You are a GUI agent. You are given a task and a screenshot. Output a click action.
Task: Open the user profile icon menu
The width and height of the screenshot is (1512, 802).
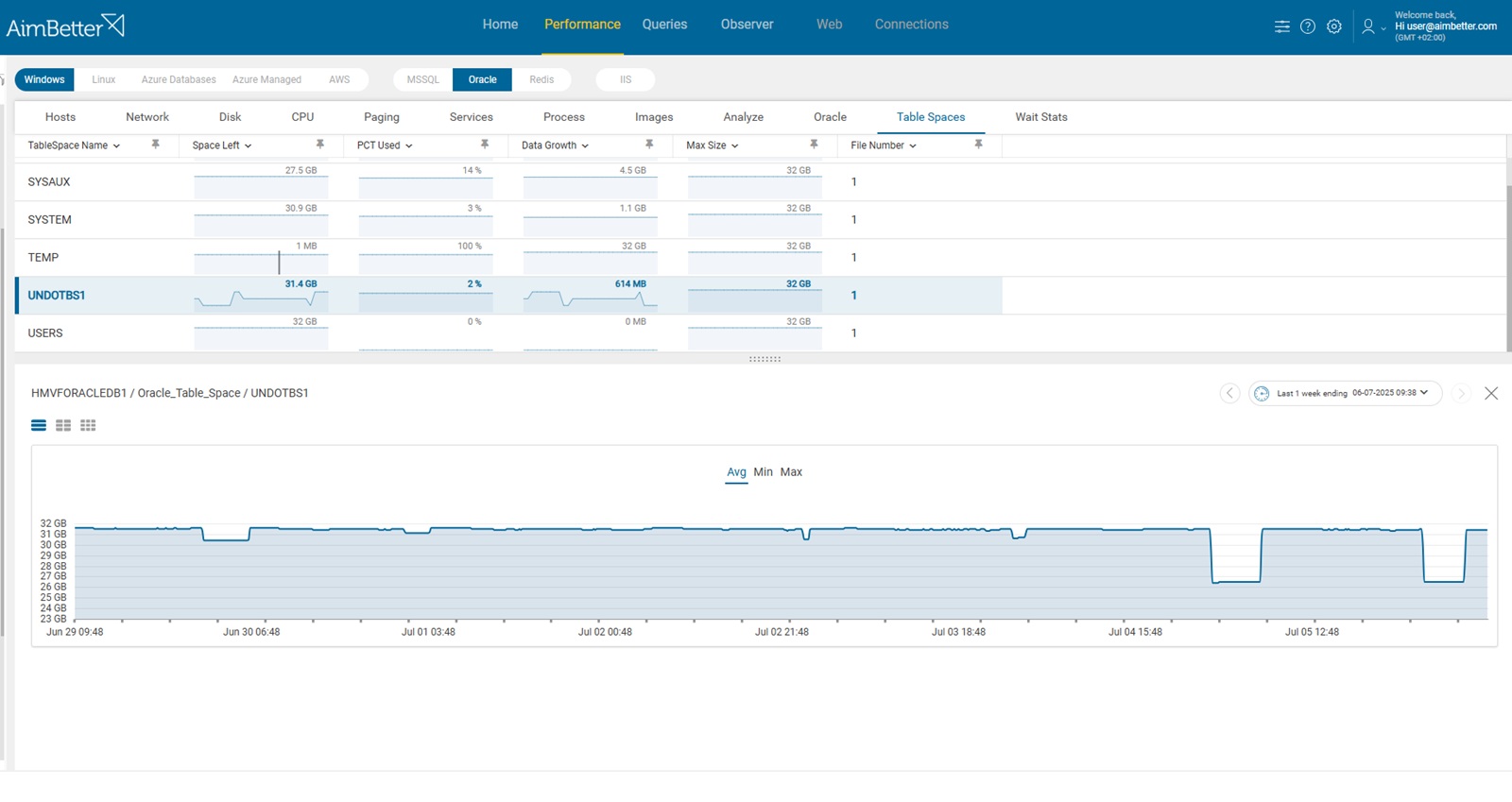(x=1372, y=26)
